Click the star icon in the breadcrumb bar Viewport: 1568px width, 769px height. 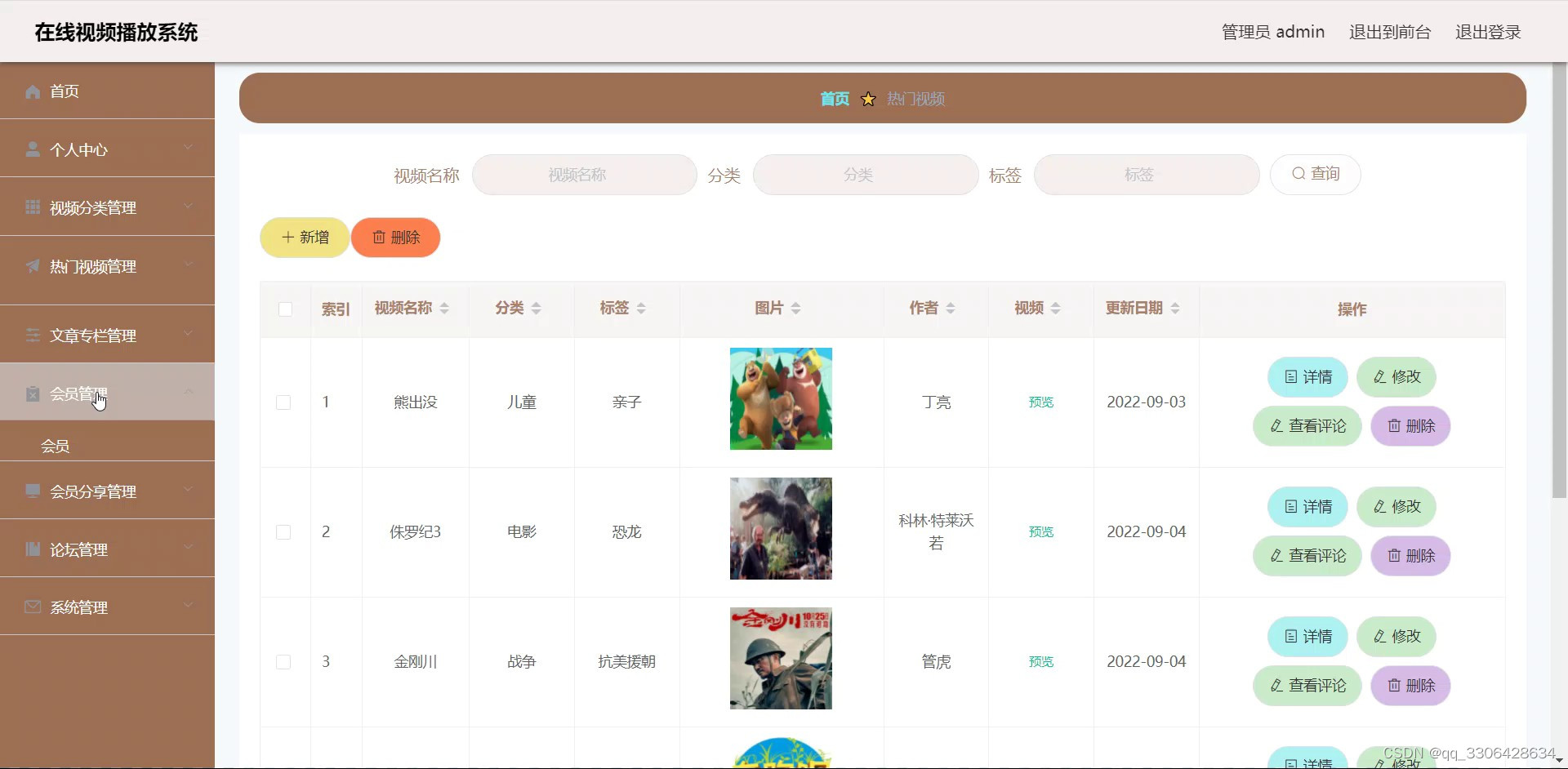click(868, 99)
